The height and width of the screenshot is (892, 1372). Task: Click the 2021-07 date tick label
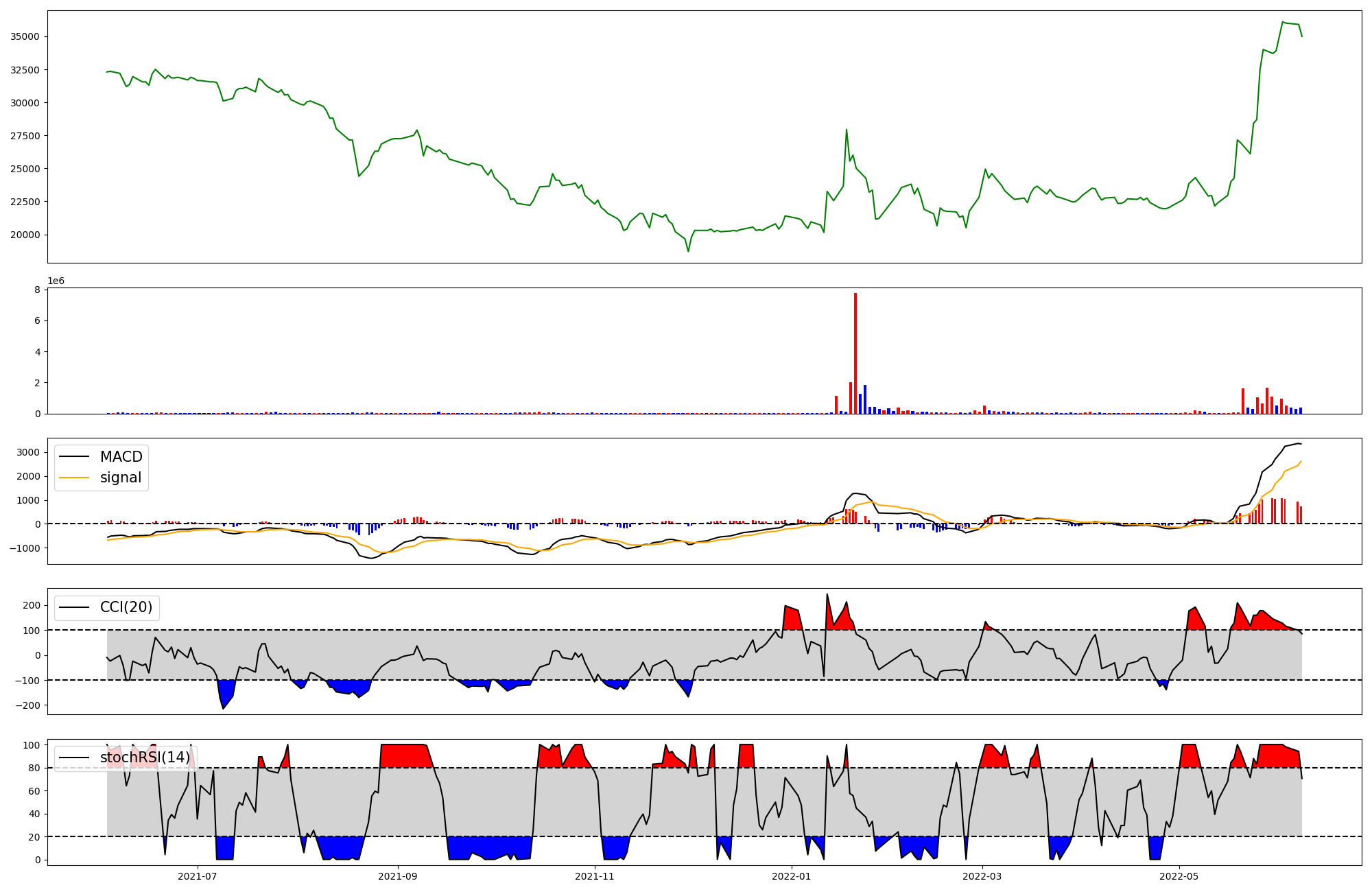point(198,876)
